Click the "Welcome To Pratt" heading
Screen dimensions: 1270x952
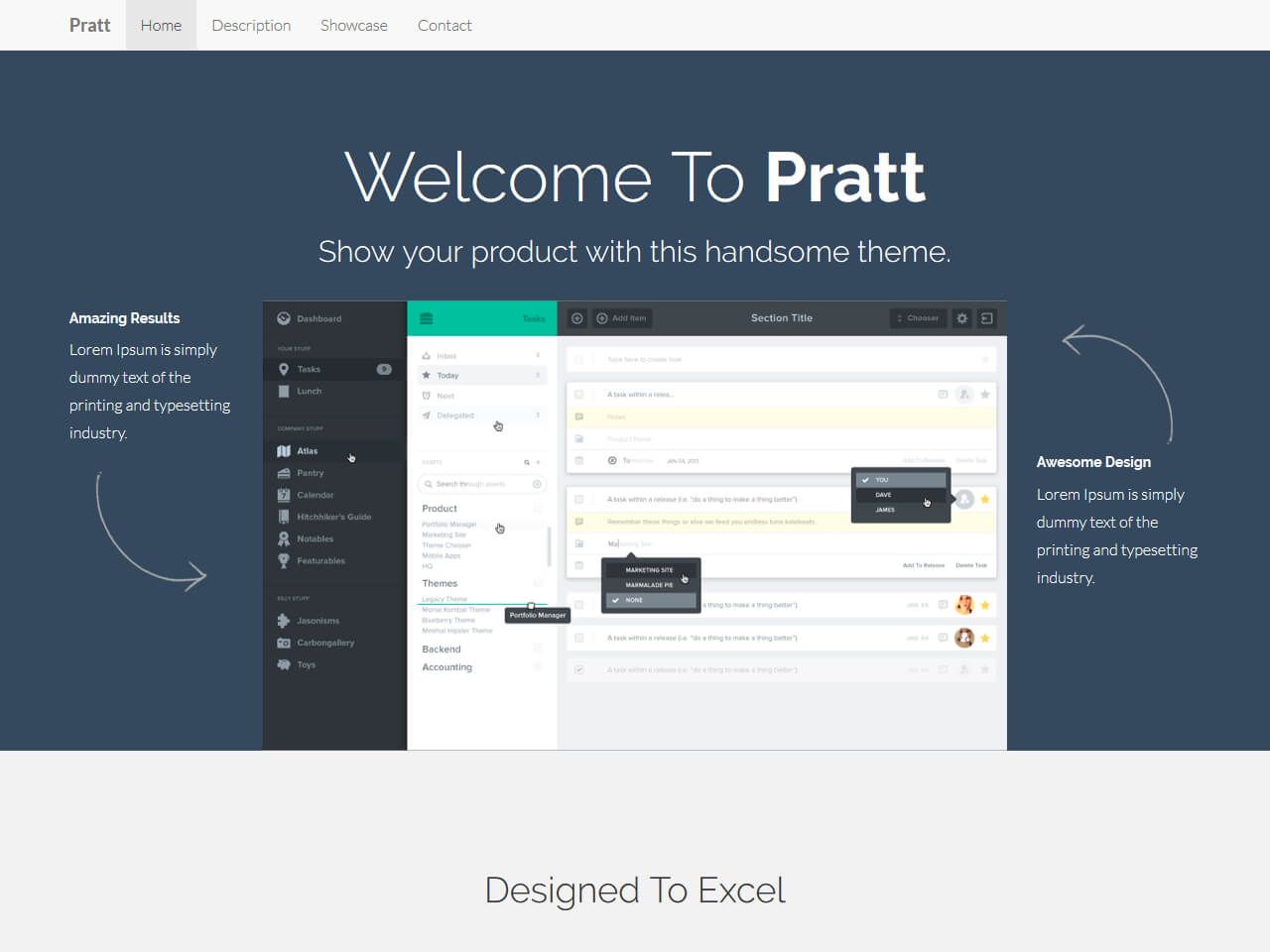click(x=635, y=178)
